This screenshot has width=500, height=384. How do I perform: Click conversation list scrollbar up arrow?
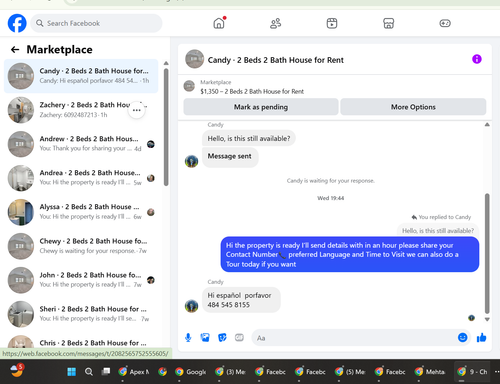coord(166,63)
